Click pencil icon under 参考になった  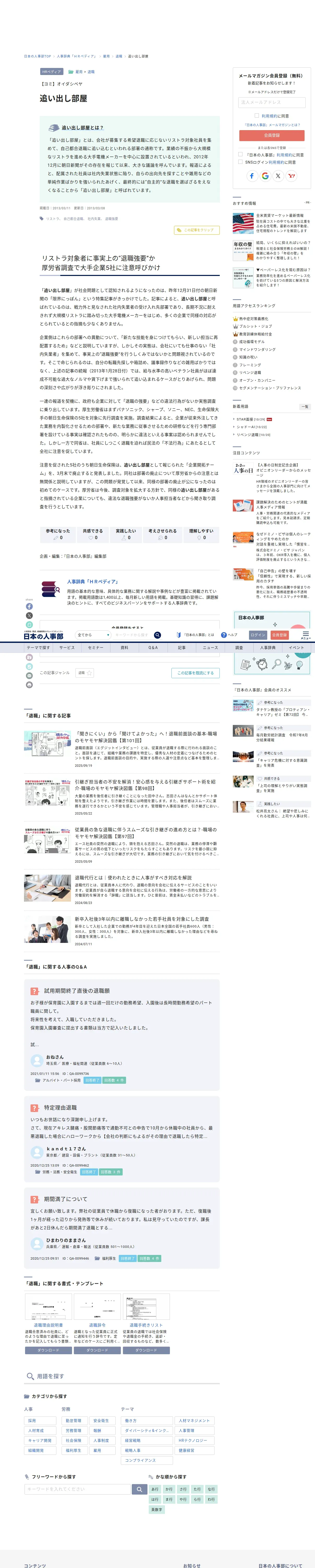click(x=55, y=538)
